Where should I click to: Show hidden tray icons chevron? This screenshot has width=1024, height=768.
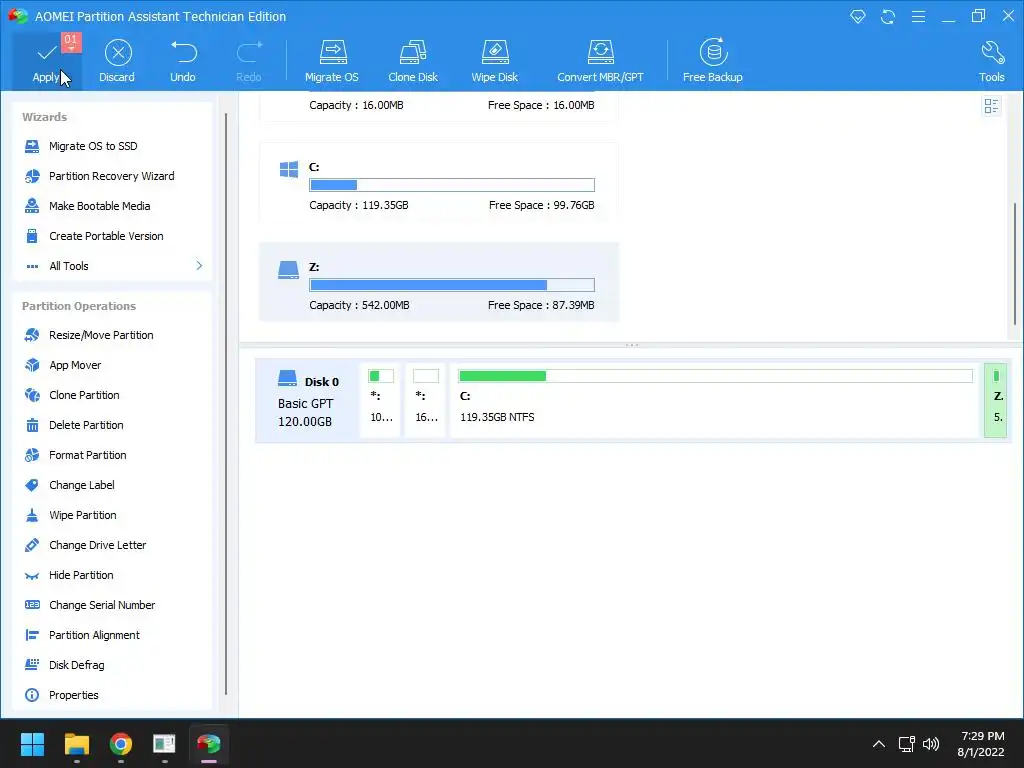tap(879, 744)
